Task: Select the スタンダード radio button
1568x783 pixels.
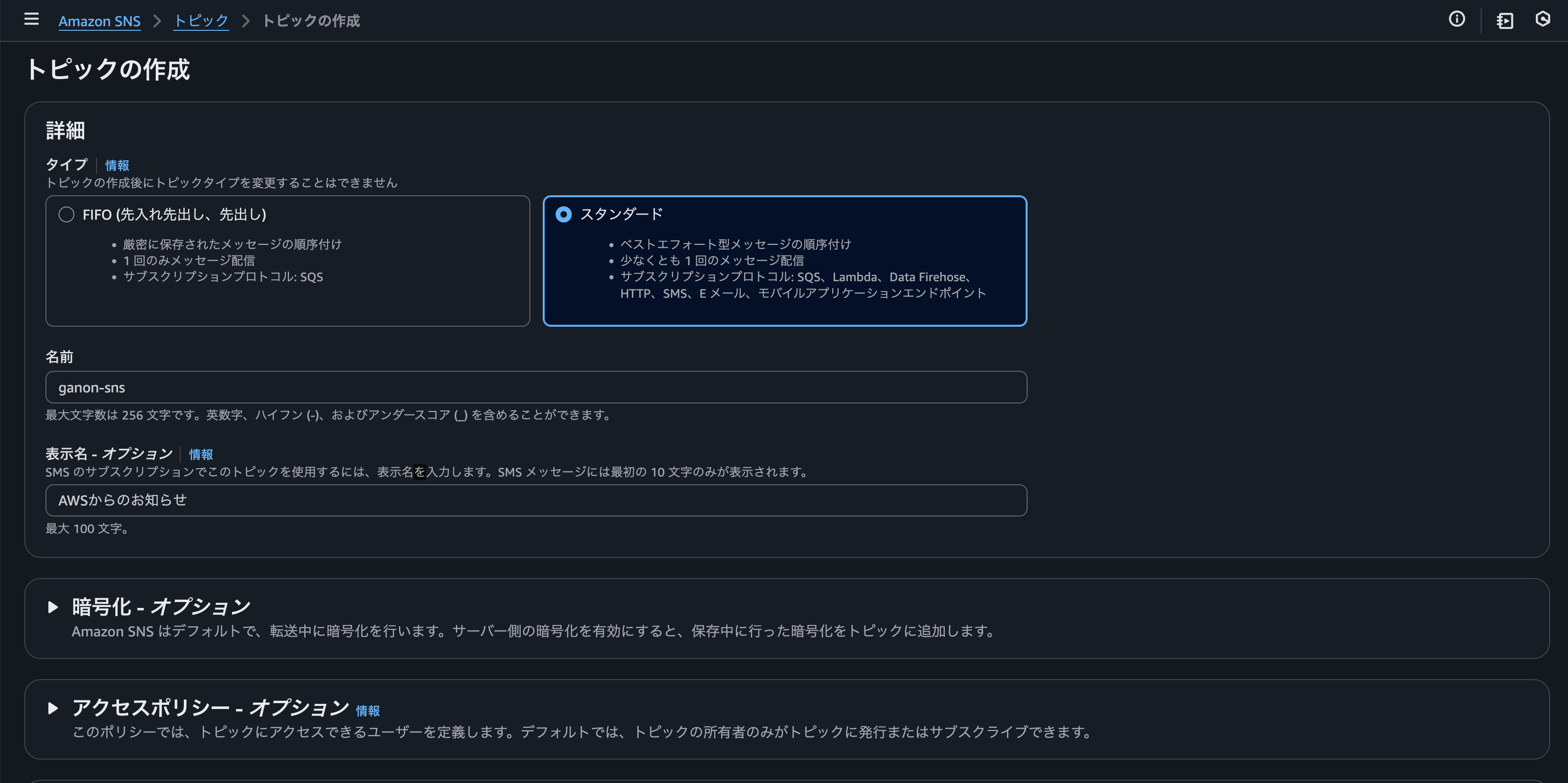Action: click(x=564, y=214)
